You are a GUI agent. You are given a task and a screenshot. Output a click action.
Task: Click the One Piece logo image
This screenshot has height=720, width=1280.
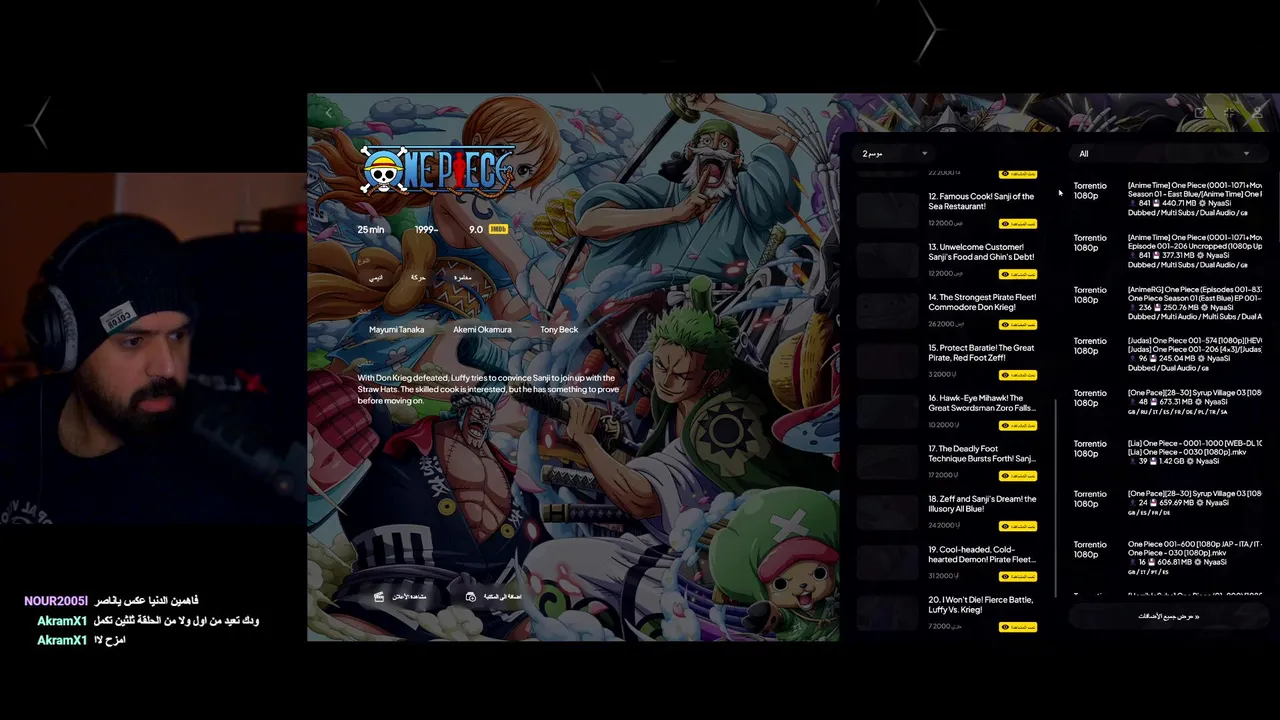[x=437, y=169]
